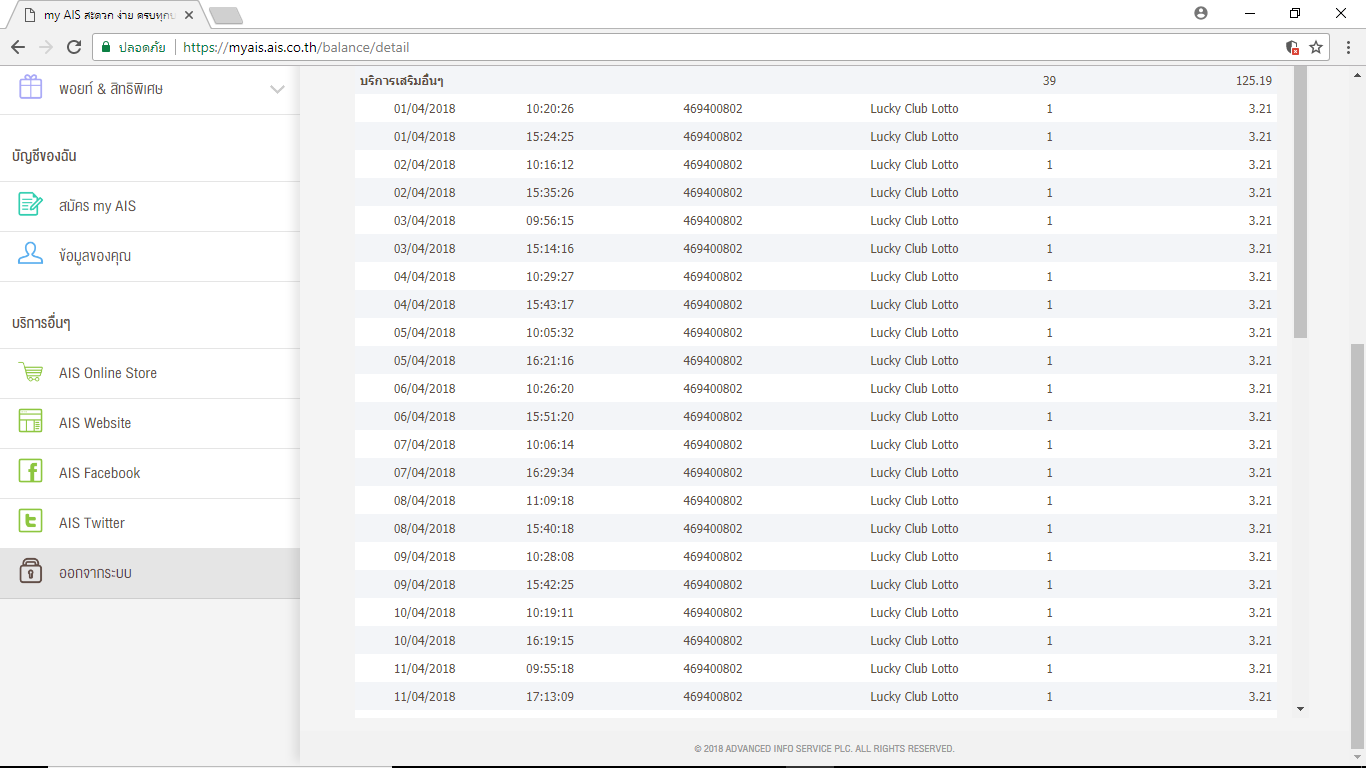Open the Chrome profile account icon
This screenshot has width=1366, height=768.
[x=1201, y=13]
